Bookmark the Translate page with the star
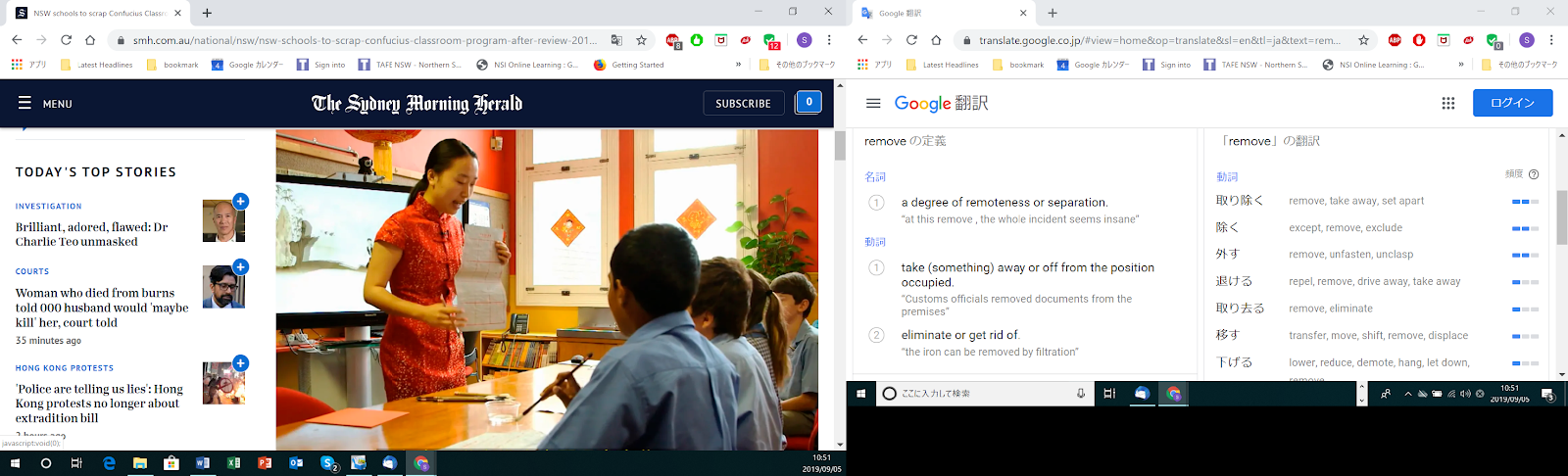Image resolution: width=1568 pixels, height=476 pixels. (1363, 40)
